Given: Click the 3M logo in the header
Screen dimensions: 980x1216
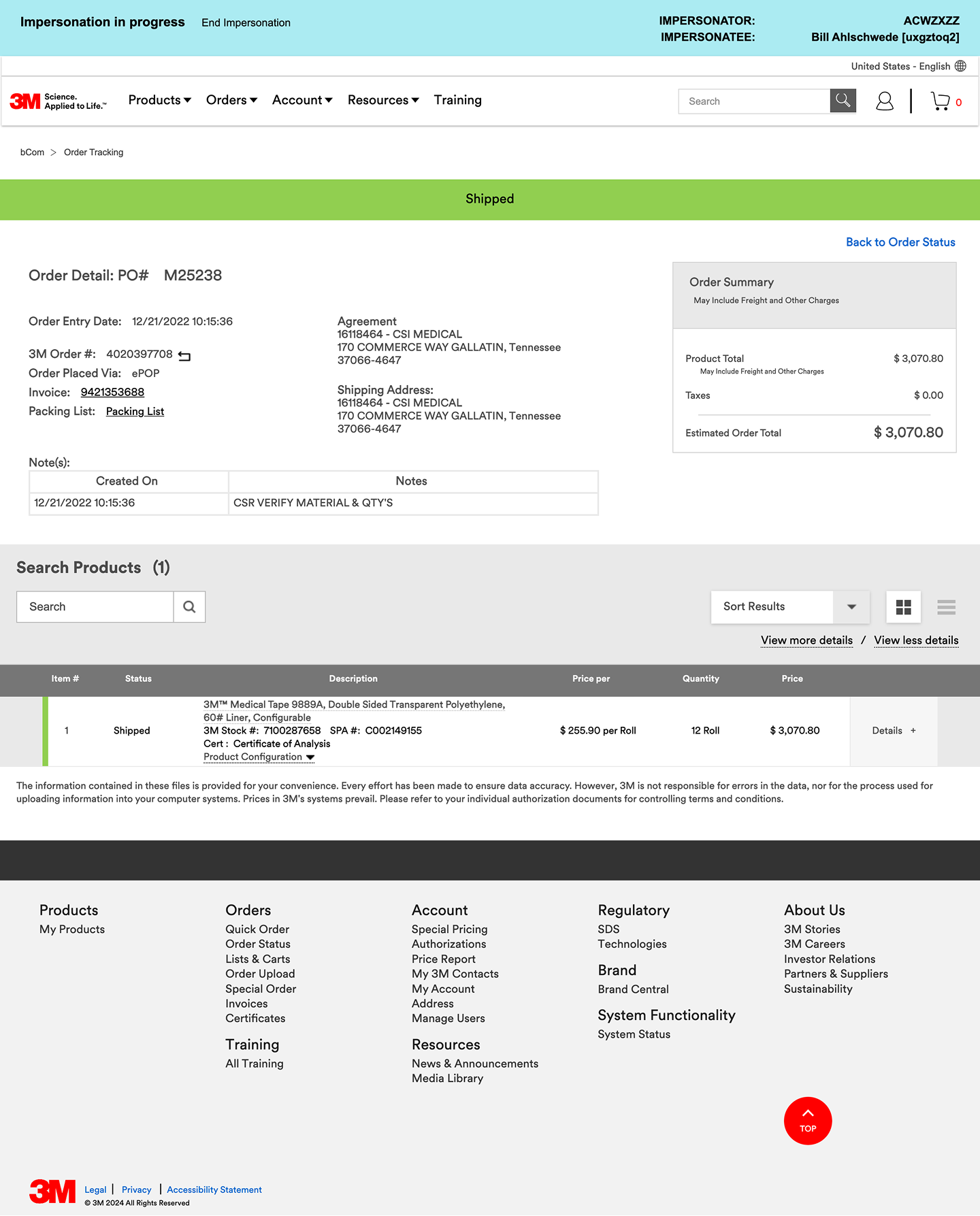Looking at the screenshot, I should click(x=58, y=101).
